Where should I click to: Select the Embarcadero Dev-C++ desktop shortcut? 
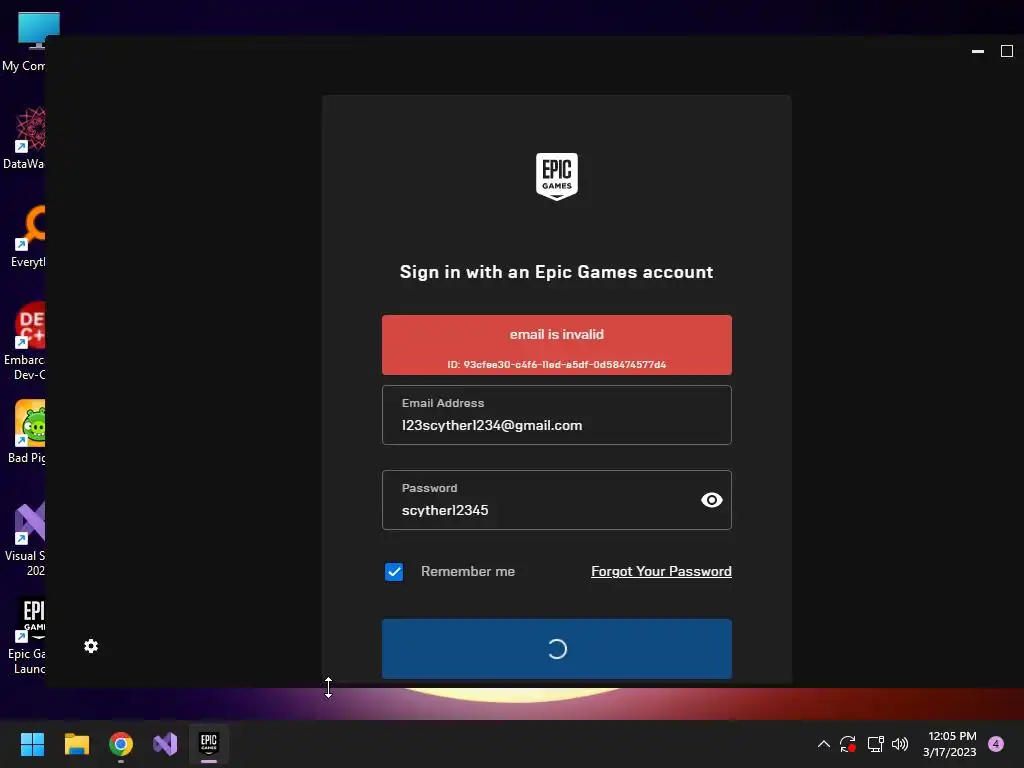26,341
